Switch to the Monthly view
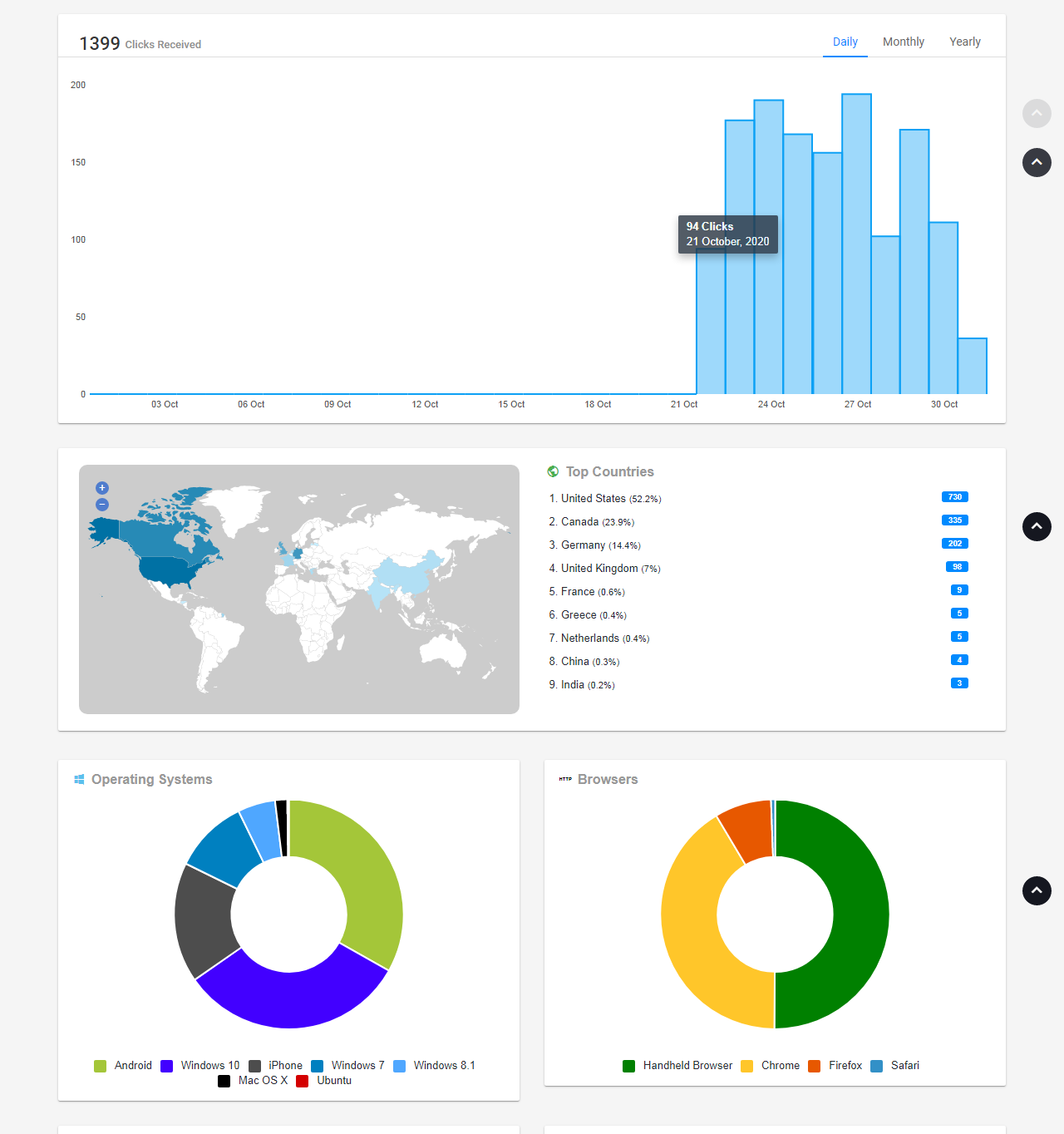The height and width of the screenshot is (1134, 1064). tap(903, 42)
